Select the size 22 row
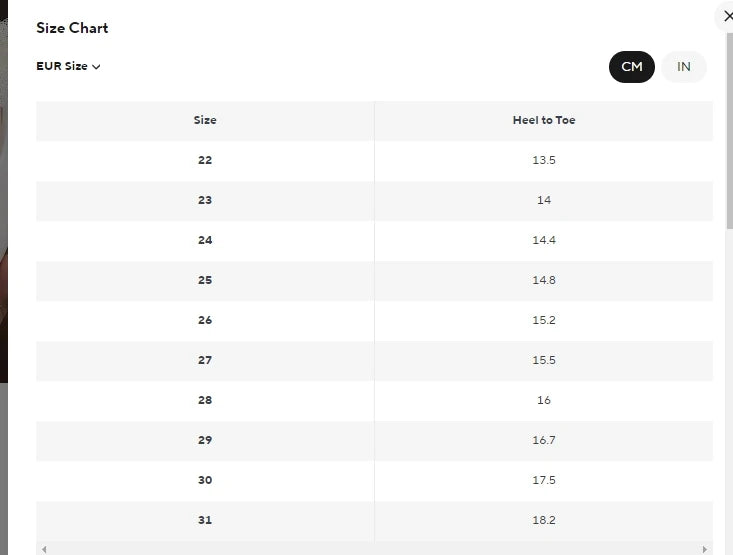Screen dimensions: 733x555 click(205, 160)
